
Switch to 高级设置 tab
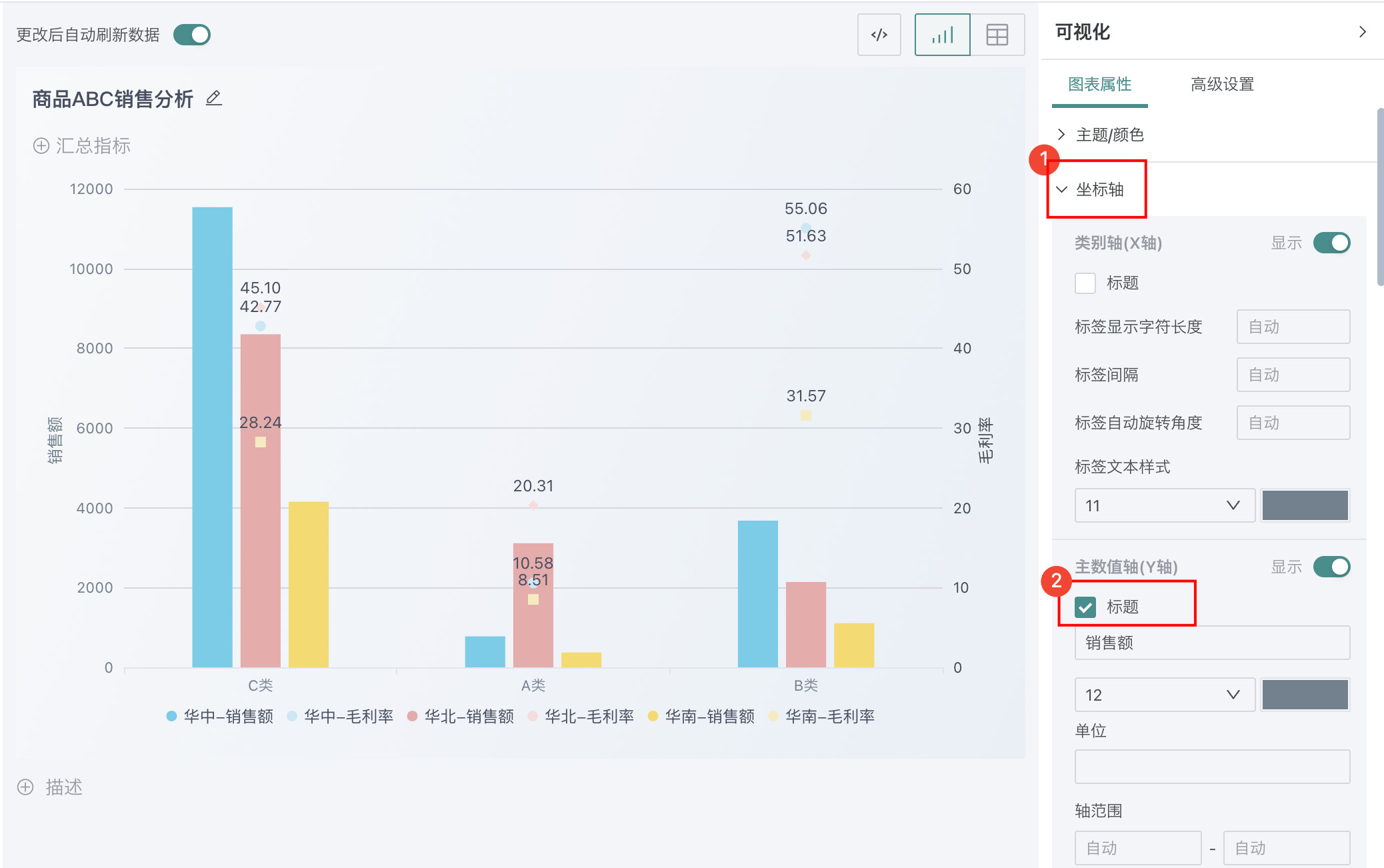(1222, 85)
